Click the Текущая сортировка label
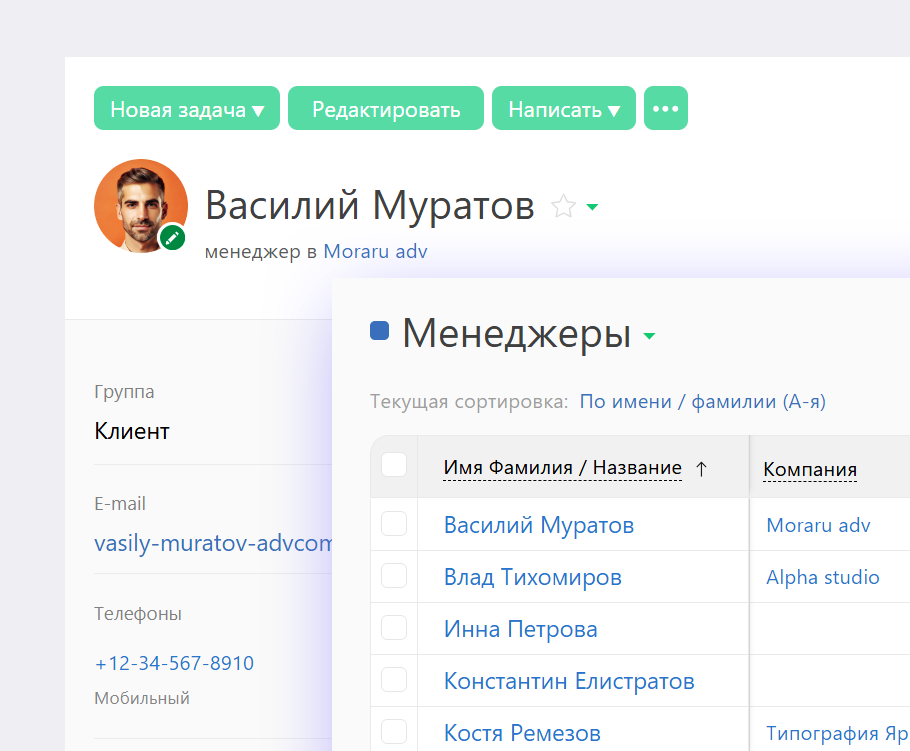910x751 pixels. pos(469,402)
